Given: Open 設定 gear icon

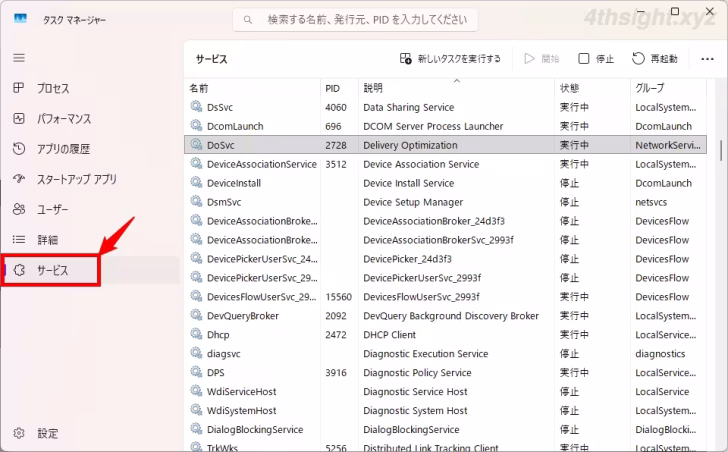Looking at the screenshot, I should (x=19, y=433).
